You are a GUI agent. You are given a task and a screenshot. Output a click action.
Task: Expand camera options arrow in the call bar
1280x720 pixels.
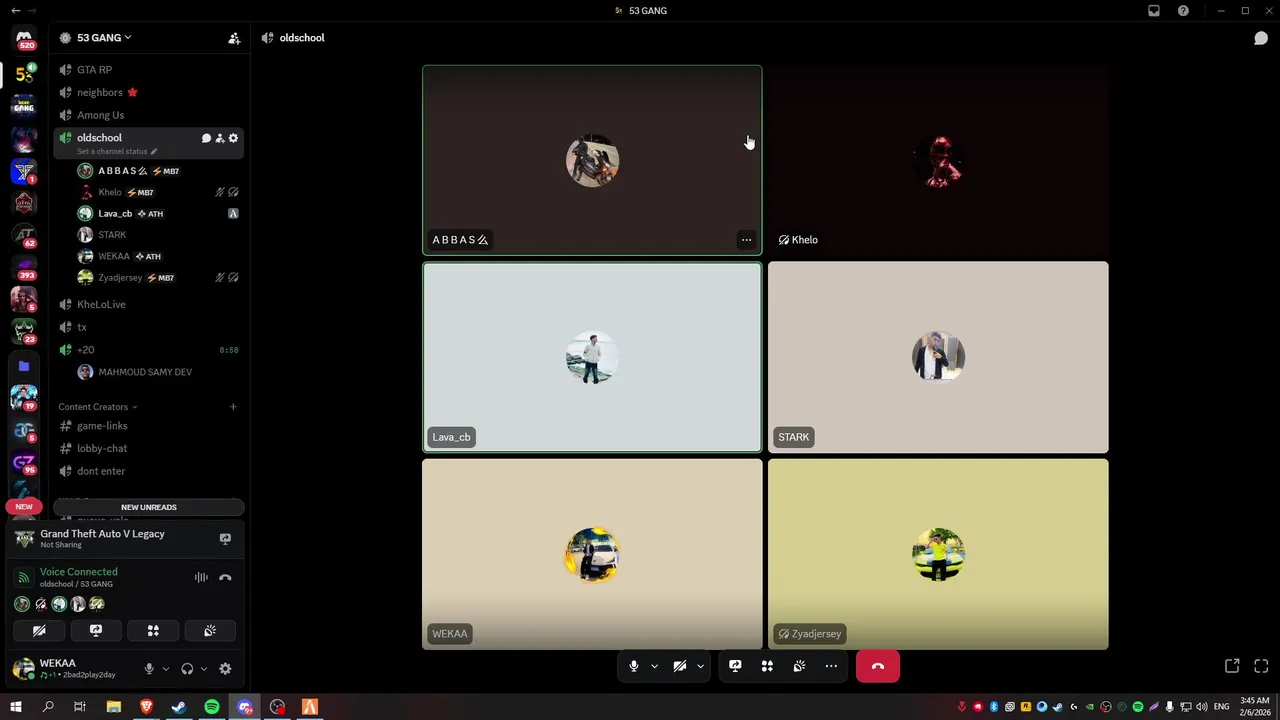click(700, 666)
